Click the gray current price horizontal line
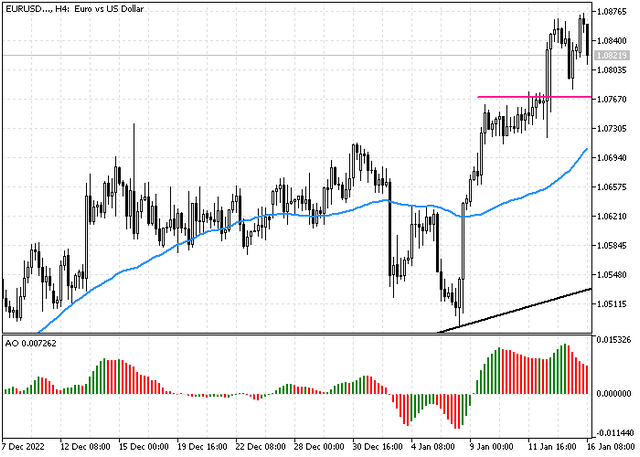 coord(297,55)
